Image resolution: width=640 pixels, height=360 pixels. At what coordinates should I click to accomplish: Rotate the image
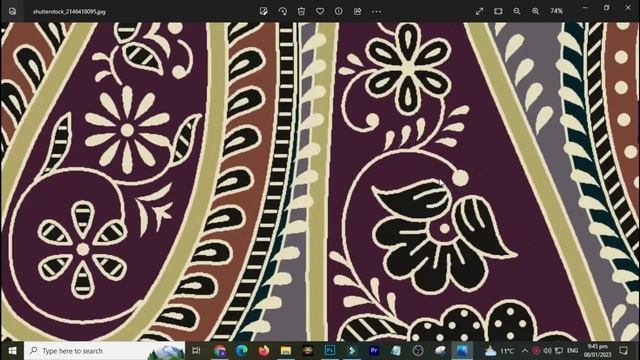pyautogui.click(x=282, y=11)
